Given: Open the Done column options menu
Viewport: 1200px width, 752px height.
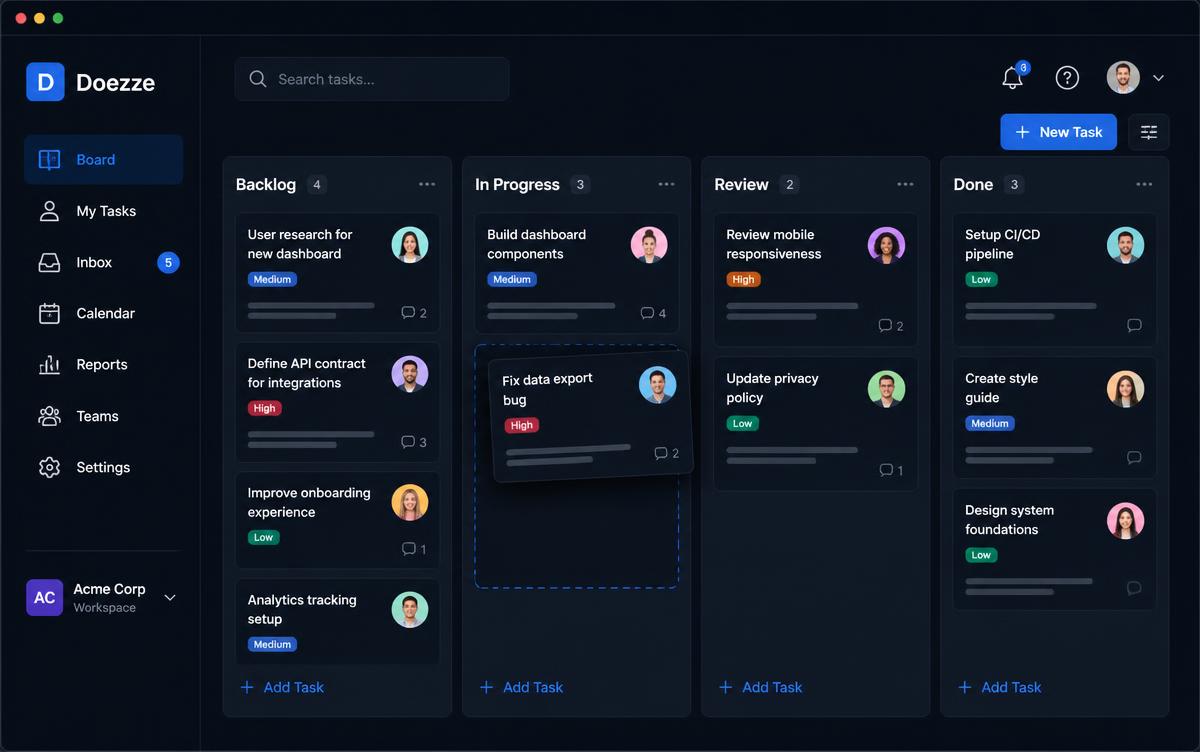Looking at the screenshot, I should pyautogui.click(x=1144, y=184).
